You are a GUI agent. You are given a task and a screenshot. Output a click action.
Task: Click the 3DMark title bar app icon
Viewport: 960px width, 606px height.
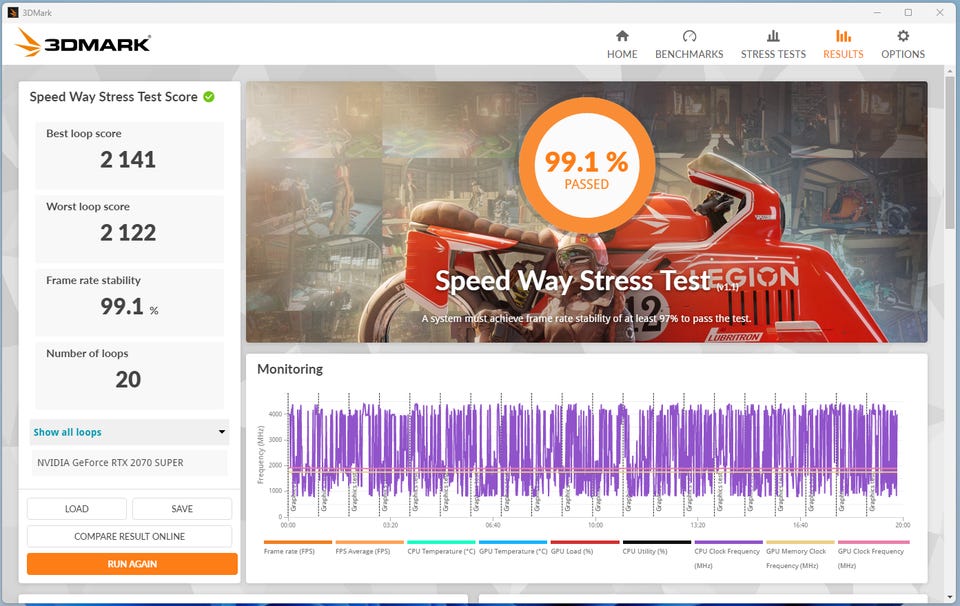click(12, 12)
